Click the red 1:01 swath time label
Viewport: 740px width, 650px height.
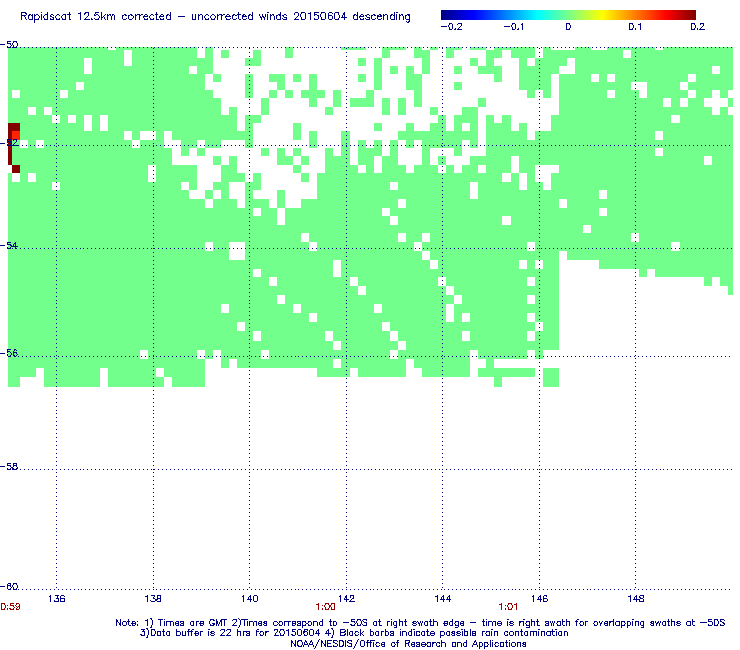pyautogui.click(x=508, y=607)
